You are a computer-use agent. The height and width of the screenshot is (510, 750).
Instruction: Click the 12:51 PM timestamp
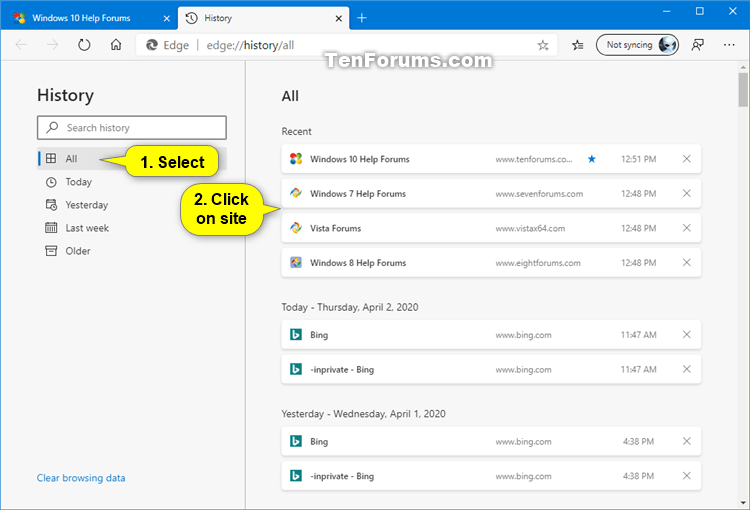(x=639, y=159)
